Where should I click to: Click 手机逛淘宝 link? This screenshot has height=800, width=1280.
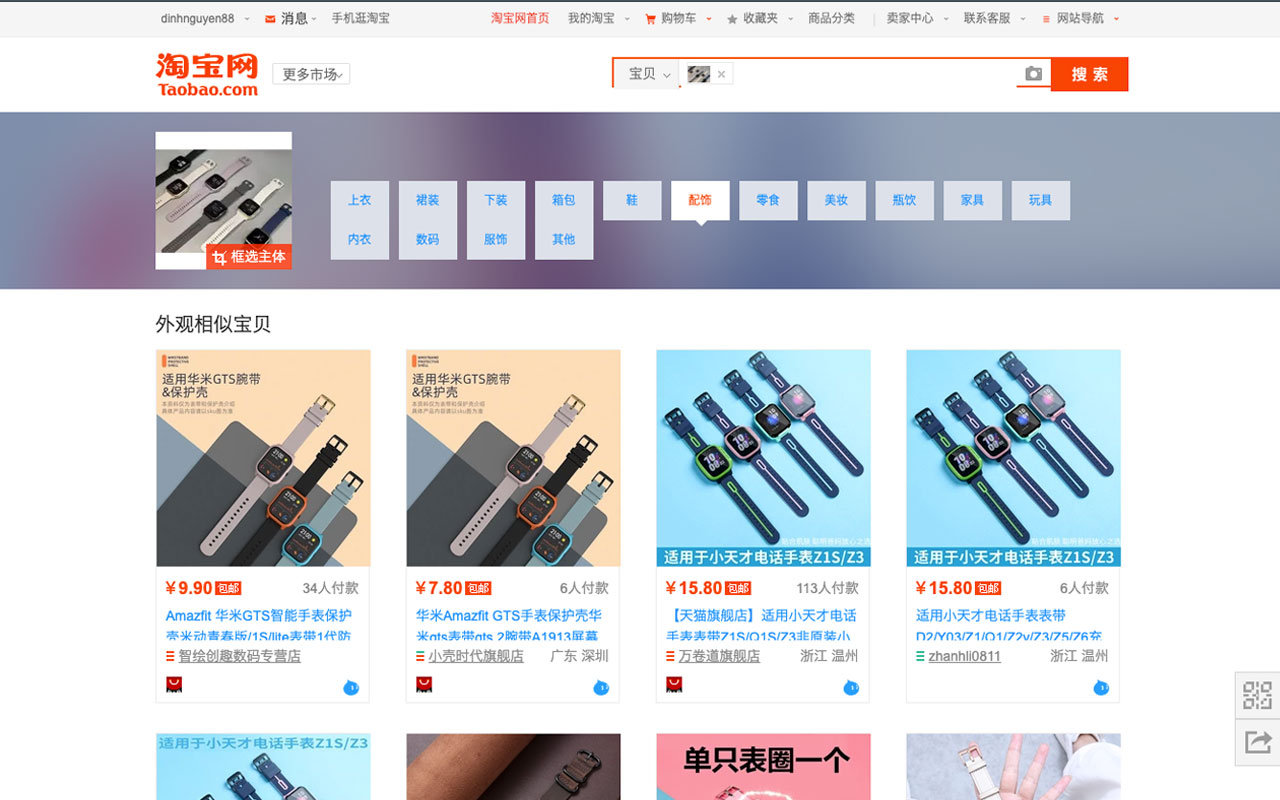360,18
